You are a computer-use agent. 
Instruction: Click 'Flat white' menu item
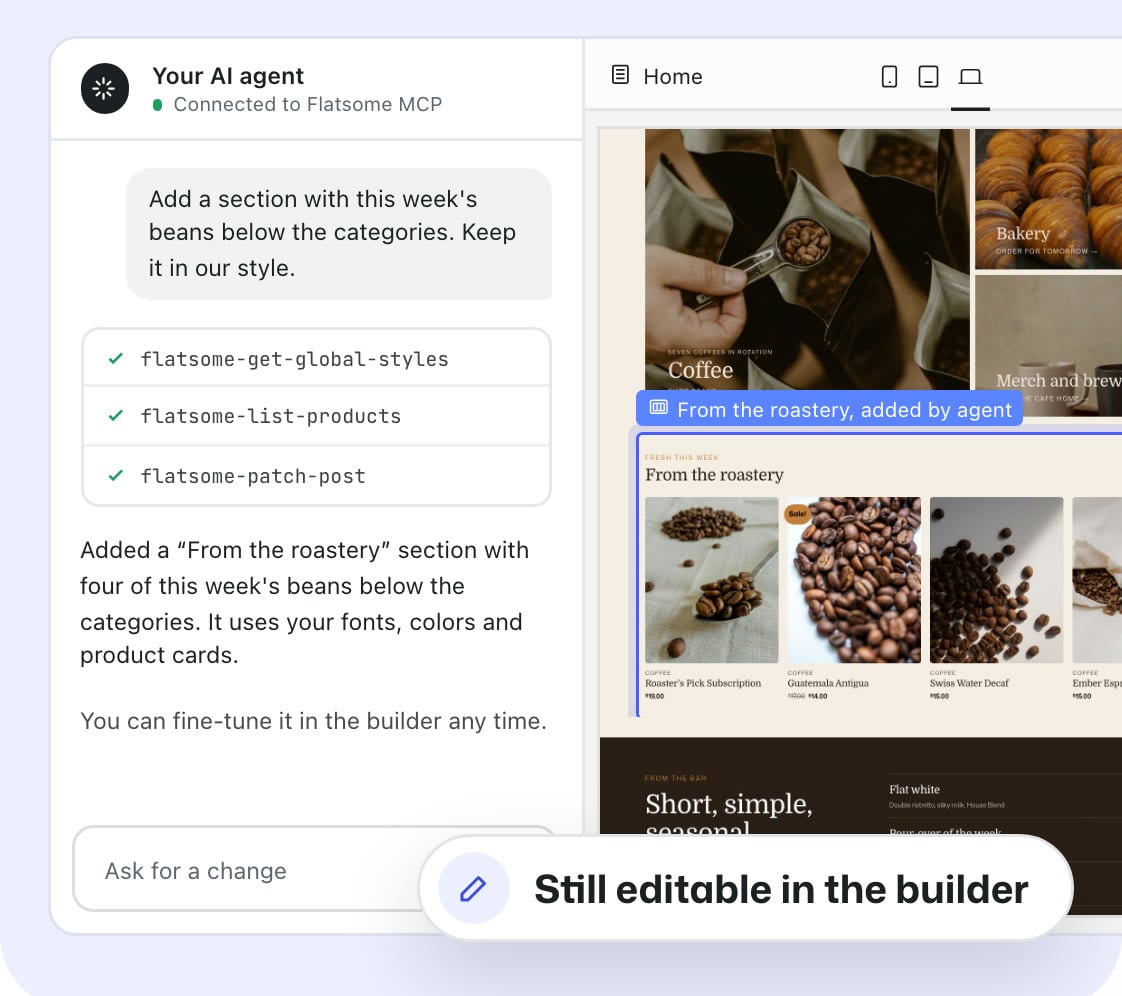coord(914,789)
